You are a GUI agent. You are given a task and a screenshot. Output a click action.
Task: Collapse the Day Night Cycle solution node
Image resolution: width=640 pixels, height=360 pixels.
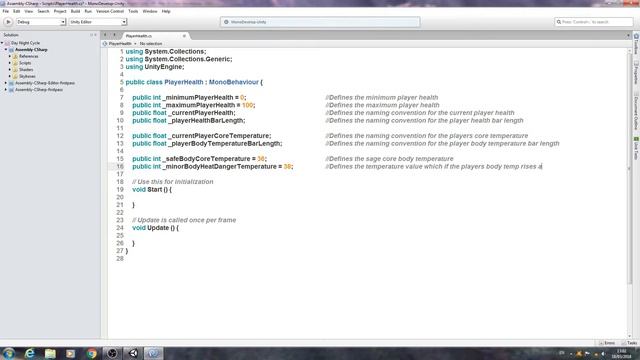[2, 43]
